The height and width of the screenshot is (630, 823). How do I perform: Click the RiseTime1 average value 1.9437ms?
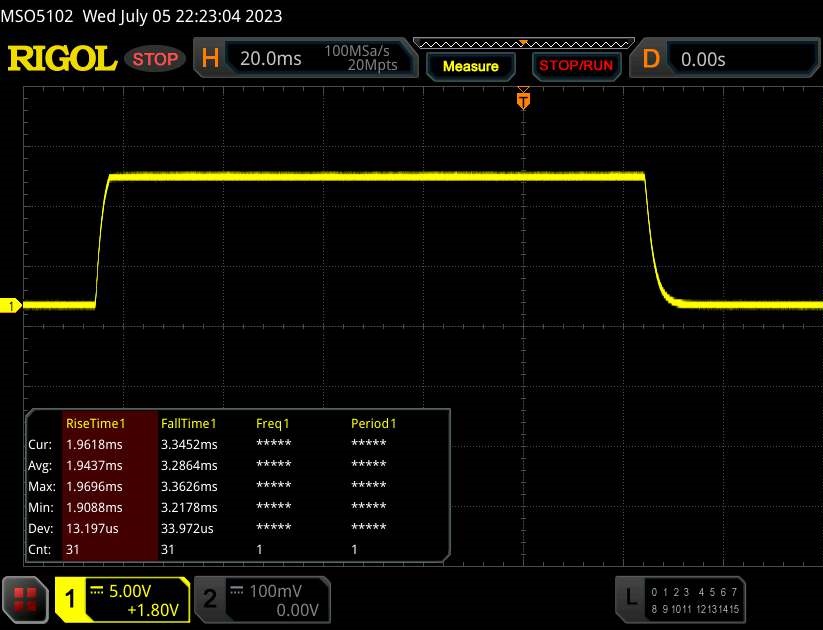[94, 466]
